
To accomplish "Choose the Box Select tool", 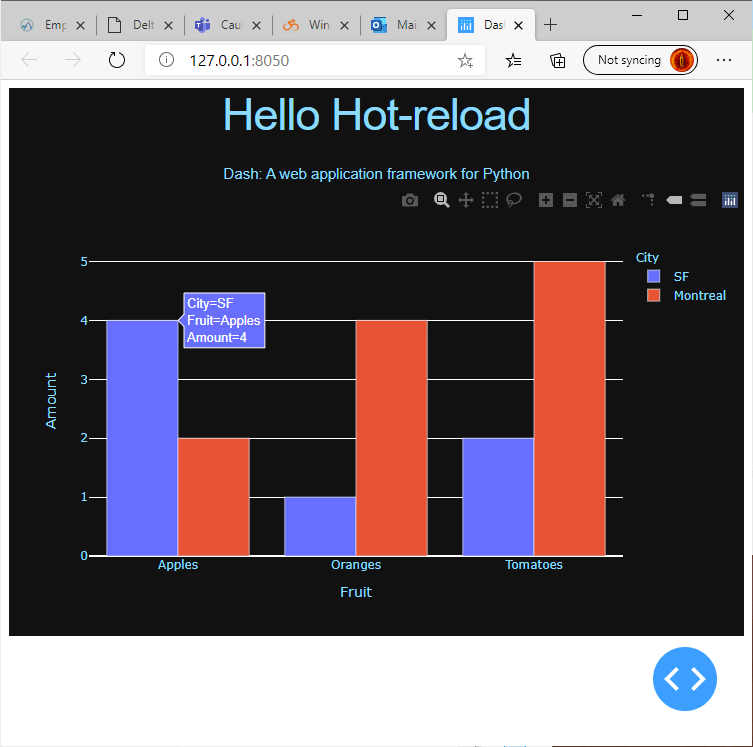I will click(x=490, y=200).
